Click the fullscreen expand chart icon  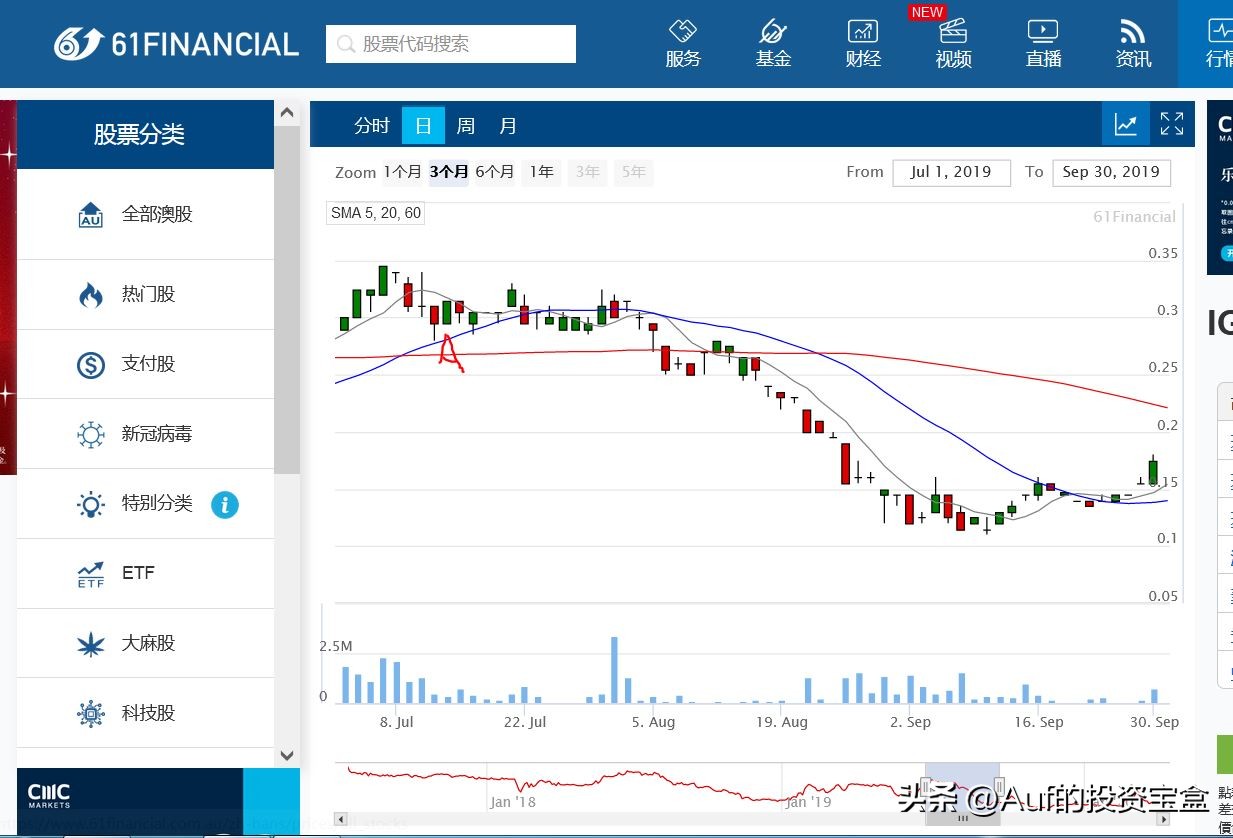coord(1171,124)
